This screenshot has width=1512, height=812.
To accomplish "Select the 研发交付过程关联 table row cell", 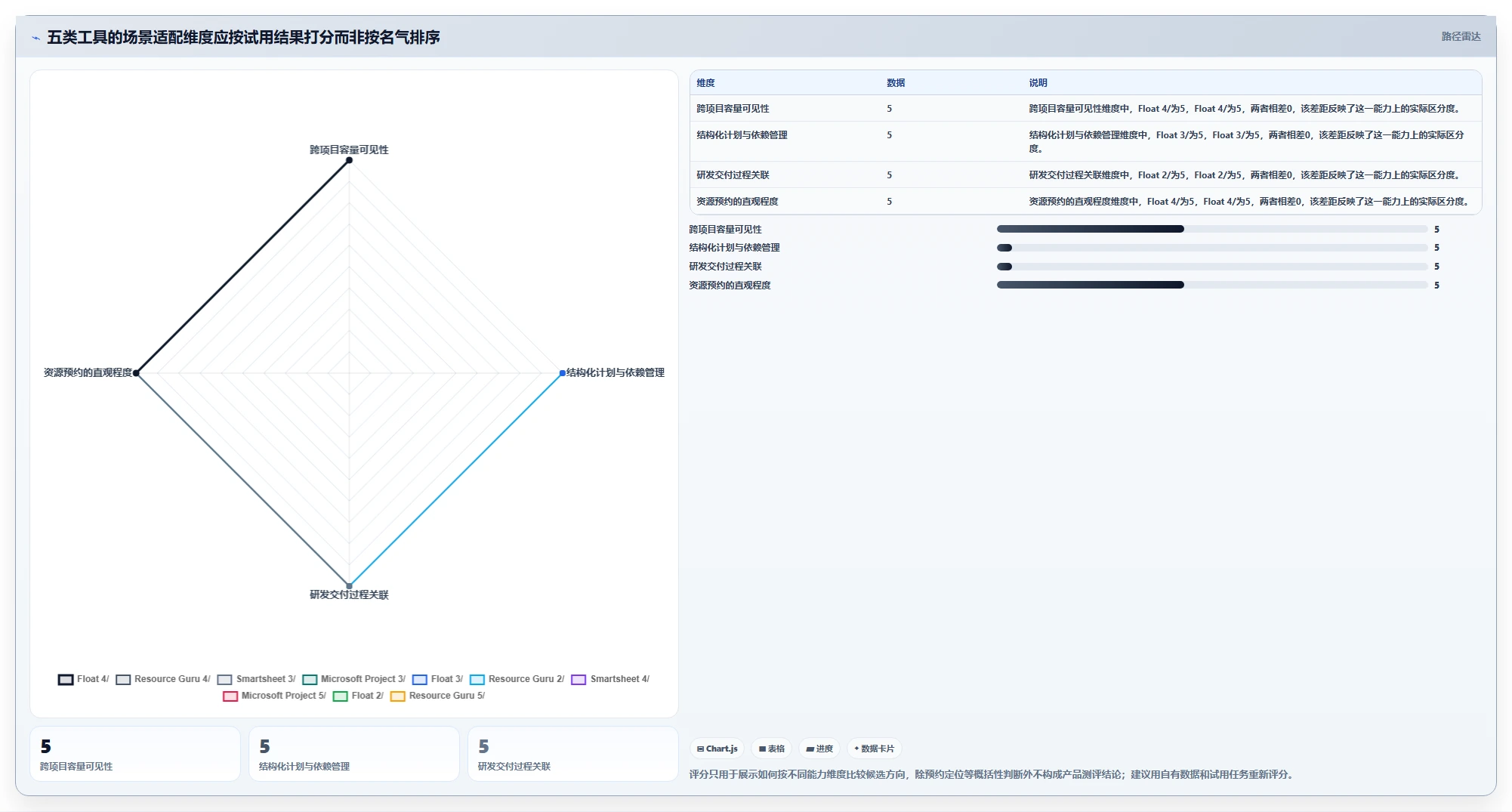I will tap(733, 175).
